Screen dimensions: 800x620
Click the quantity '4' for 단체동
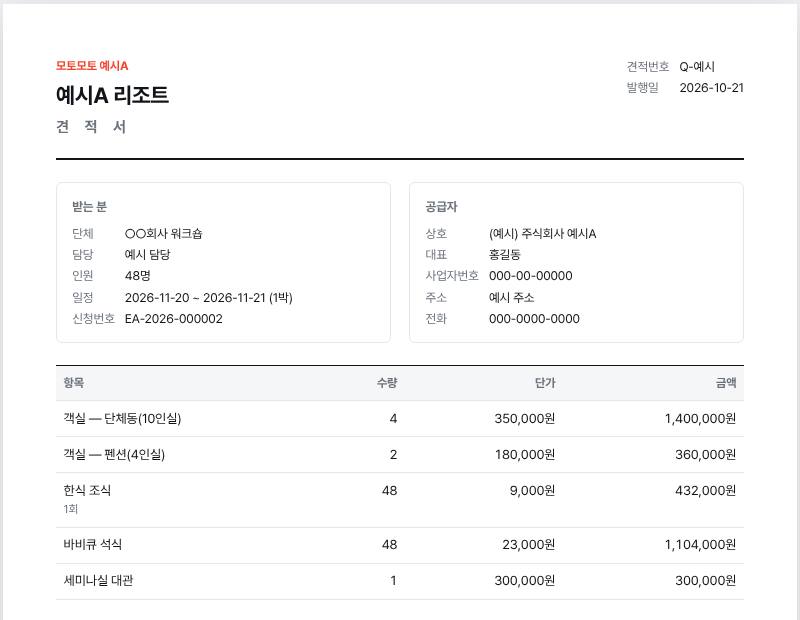click(393, 419)
